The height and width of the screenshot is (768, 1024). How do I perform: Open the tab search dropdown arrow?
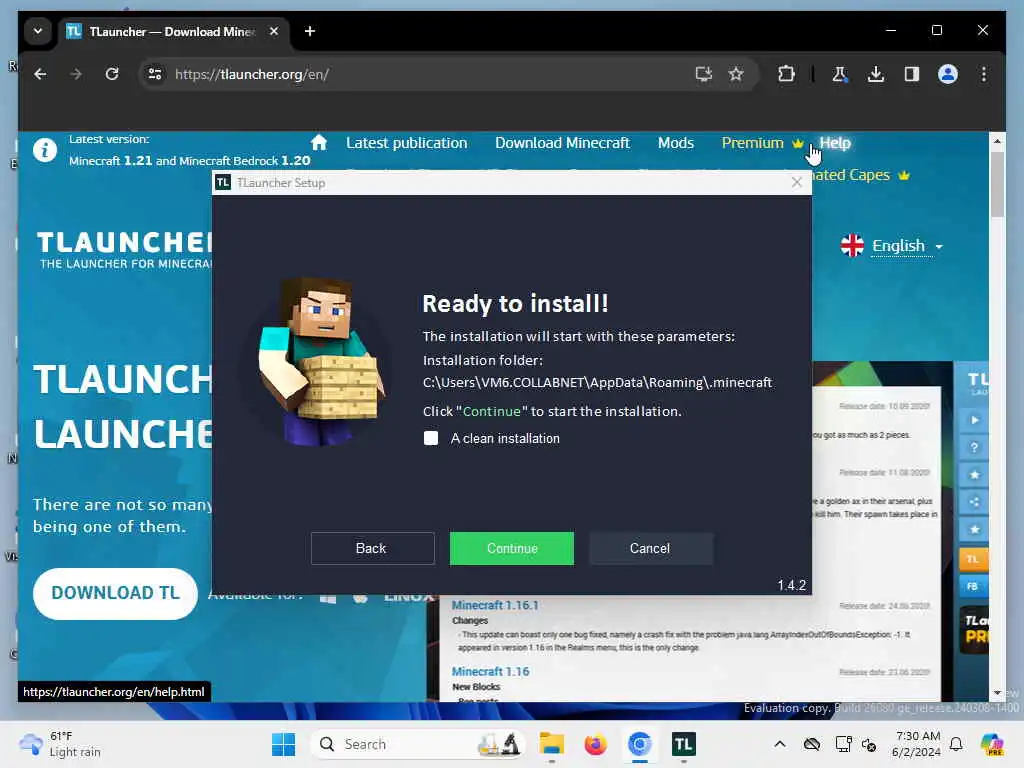(38, 31)
